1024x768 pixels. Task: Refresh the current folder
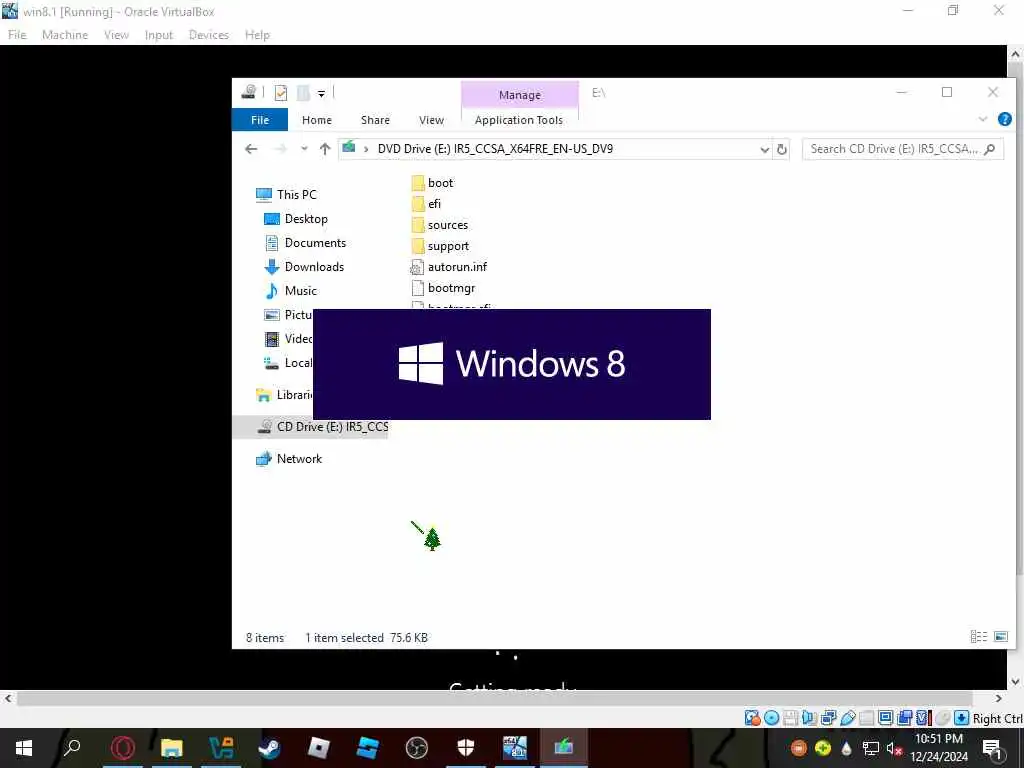[782, 150]
